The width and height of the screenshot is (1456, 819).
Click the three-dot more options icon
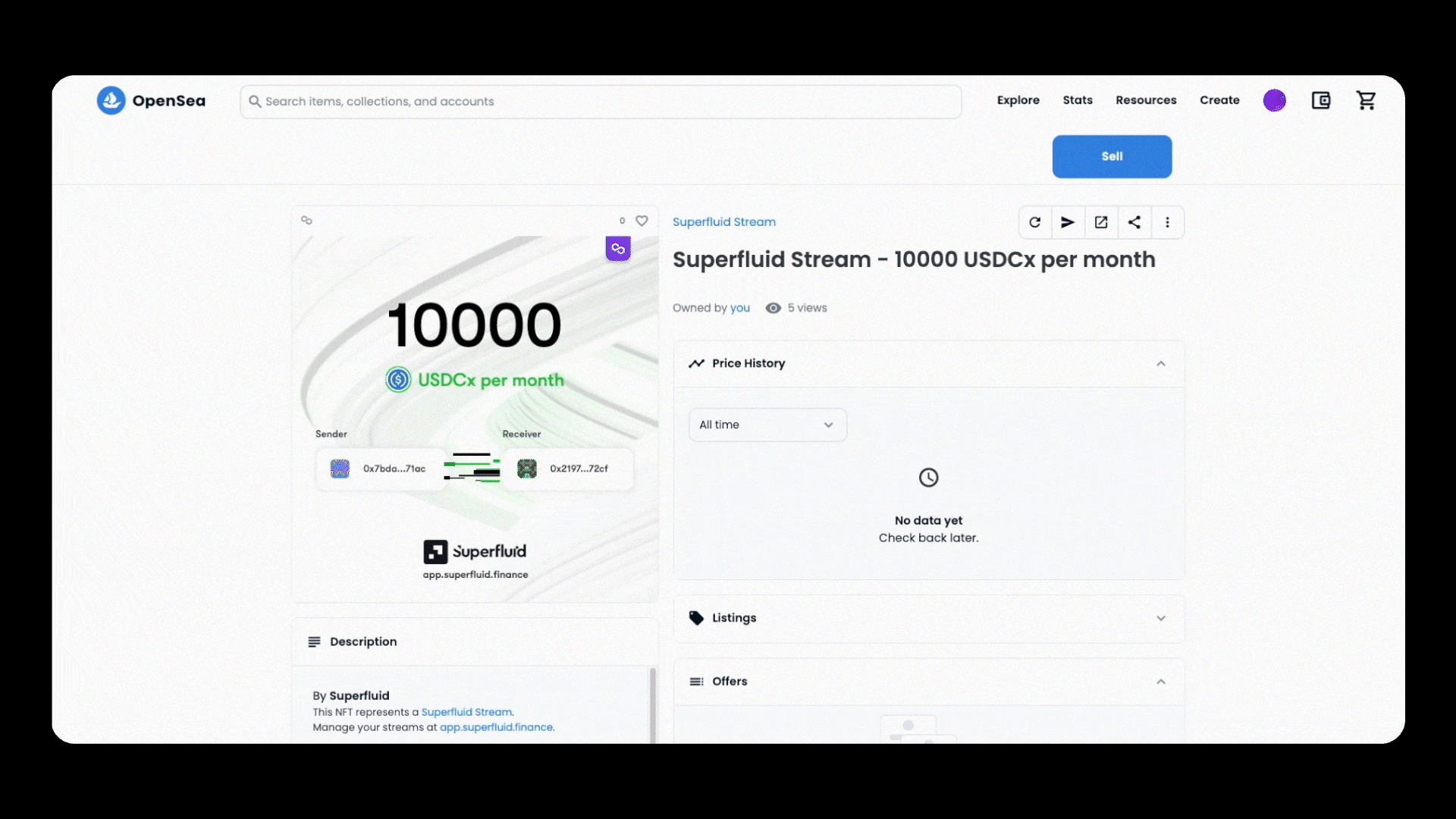(x=1167, y=222)
